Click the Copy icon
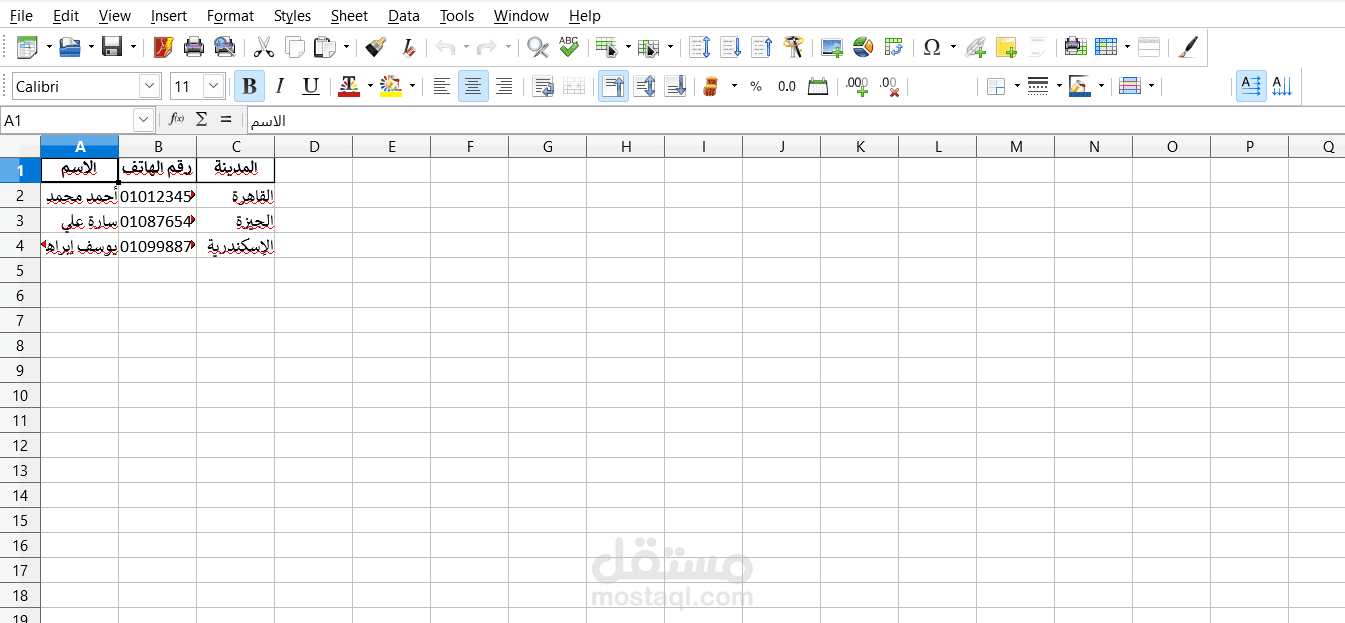This screenshot has height=623, width=1345. point(295,47)
